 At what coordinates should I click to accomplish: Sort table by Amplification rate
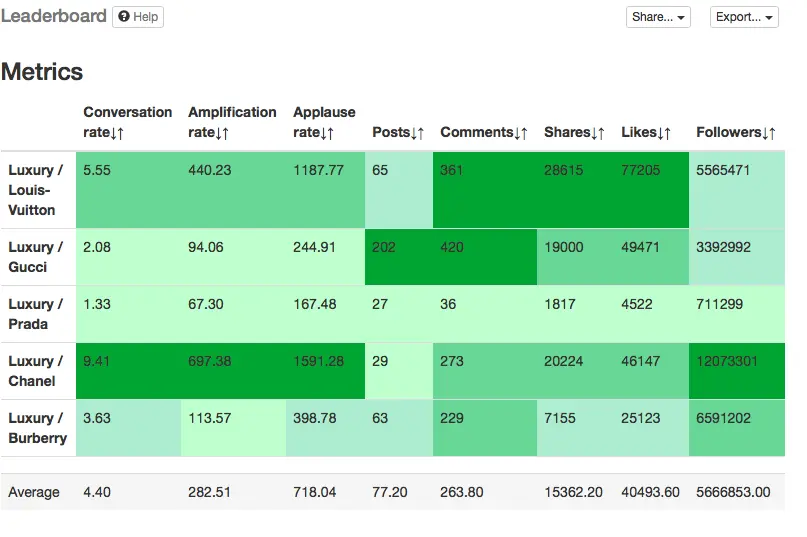pos(221,133)
